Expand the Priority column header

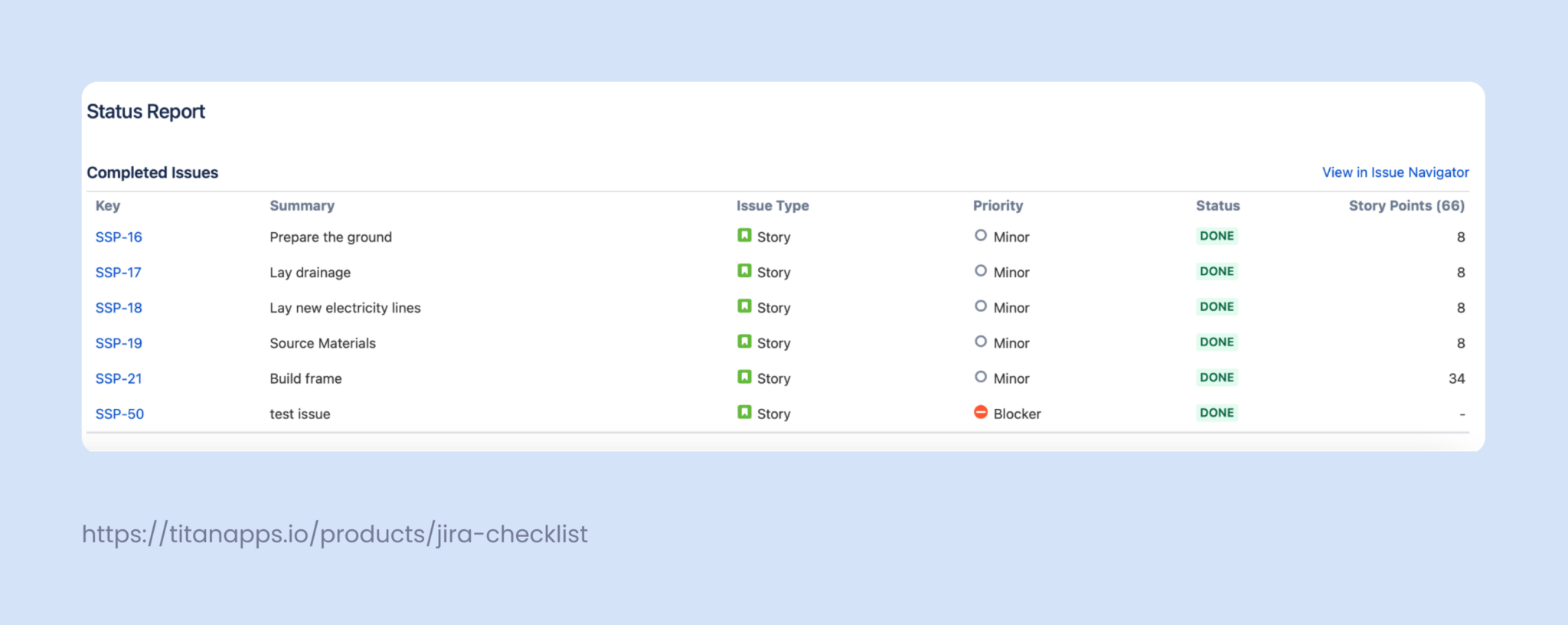pos(998,205)
